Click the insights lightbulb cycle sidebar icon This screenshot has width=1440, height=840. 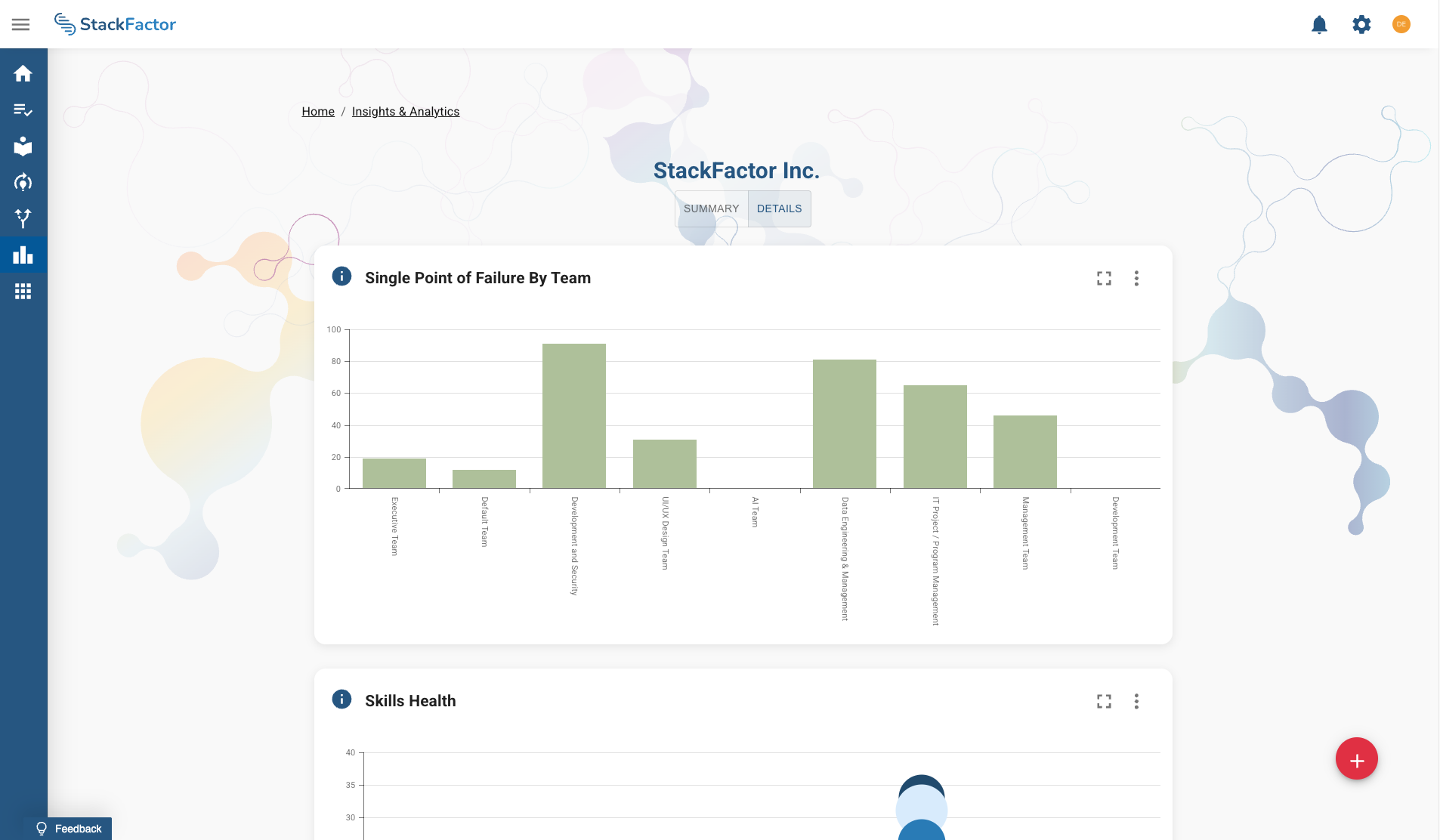coord(23,182)
